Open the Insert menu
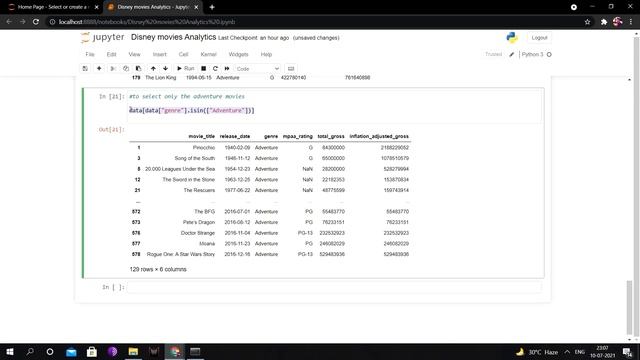This screenshot has height=360, width=640. coord(160,54)
